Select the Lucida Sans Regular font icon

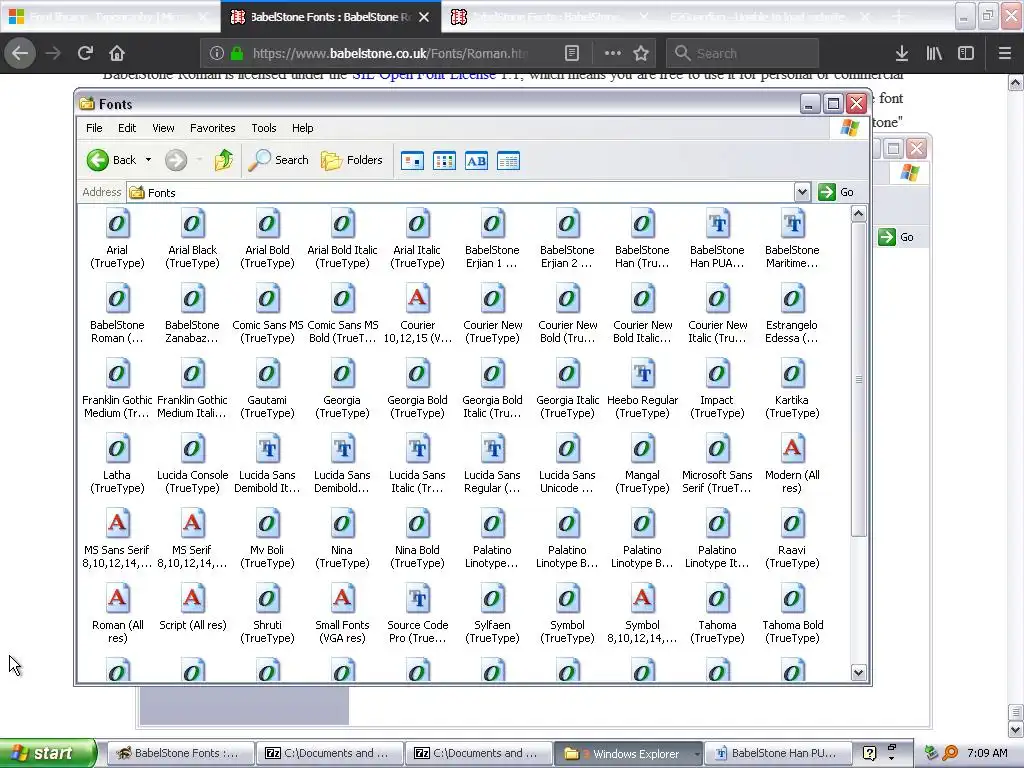coord(492,449)
